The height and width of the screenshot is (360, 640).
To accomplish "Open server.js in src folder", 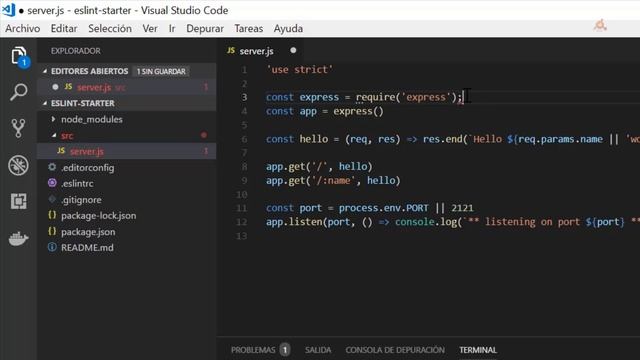I will click(127, 151).
